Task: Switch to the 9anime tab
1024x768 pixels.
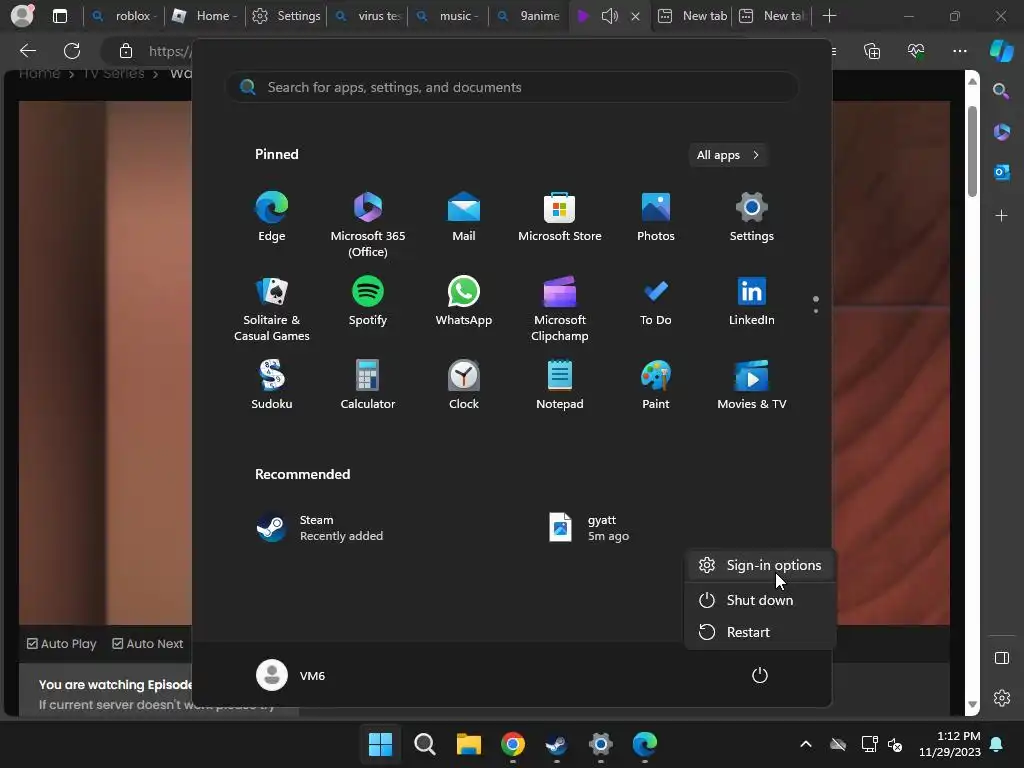Action: [x=529, y=16]
